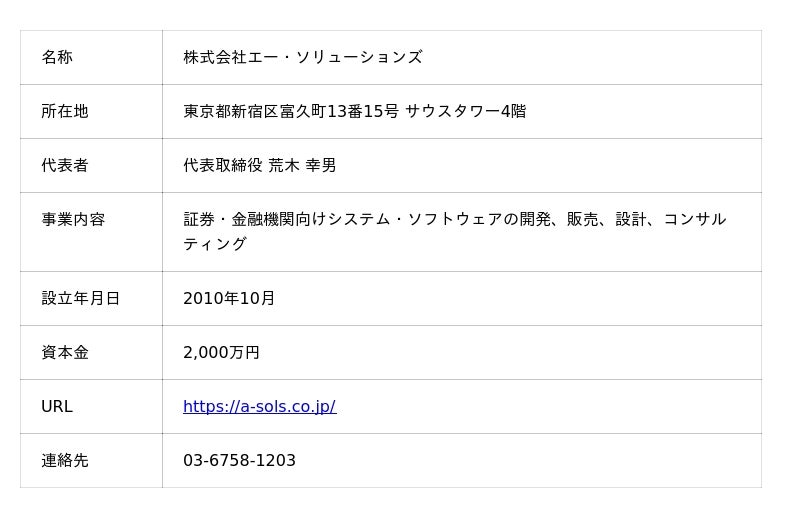Click the 代表者 row label
Viewport: 800px width, 518px height.
65,166
